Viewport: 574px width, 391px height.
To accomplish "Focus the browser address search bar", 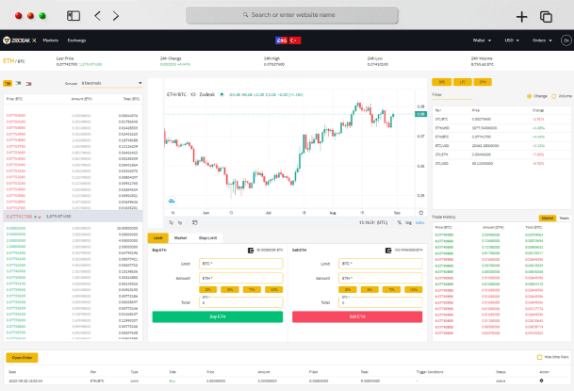I will click(x=292, y=15).
